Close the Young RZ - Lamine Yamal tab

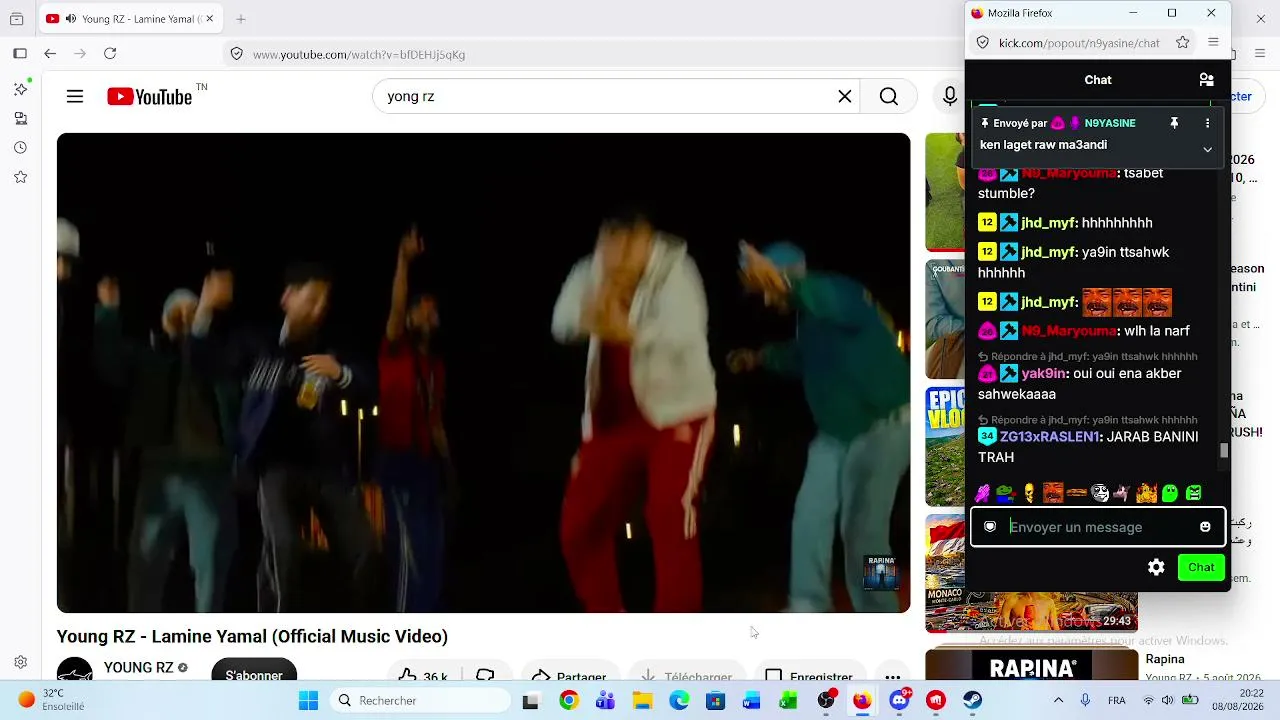[209, 19]
